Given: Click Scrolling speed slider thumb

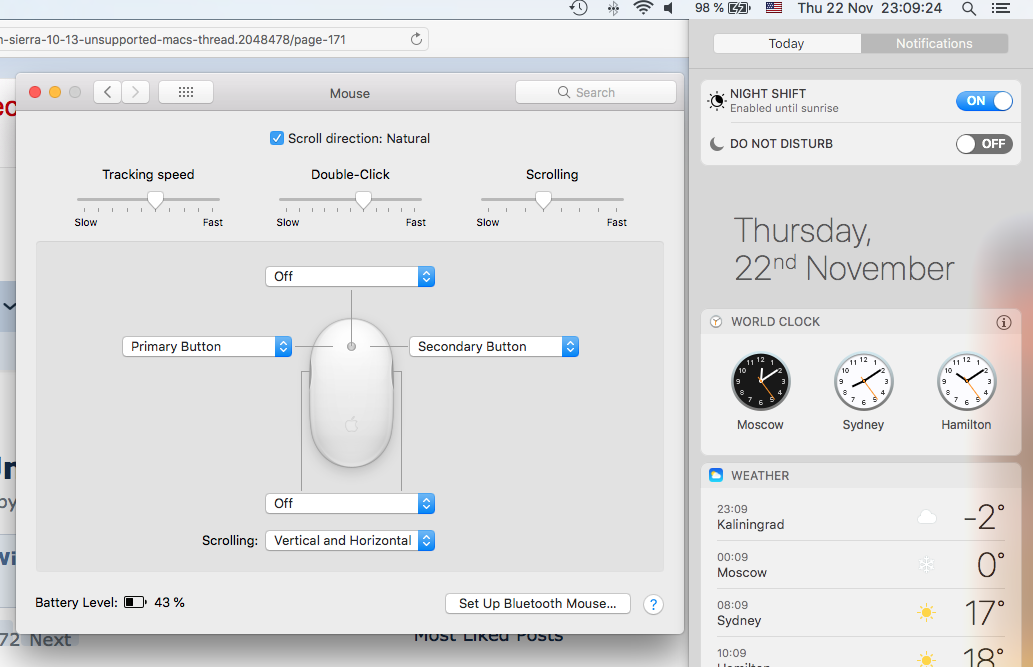Looking at the screenshot, I should tap(543, 200).
